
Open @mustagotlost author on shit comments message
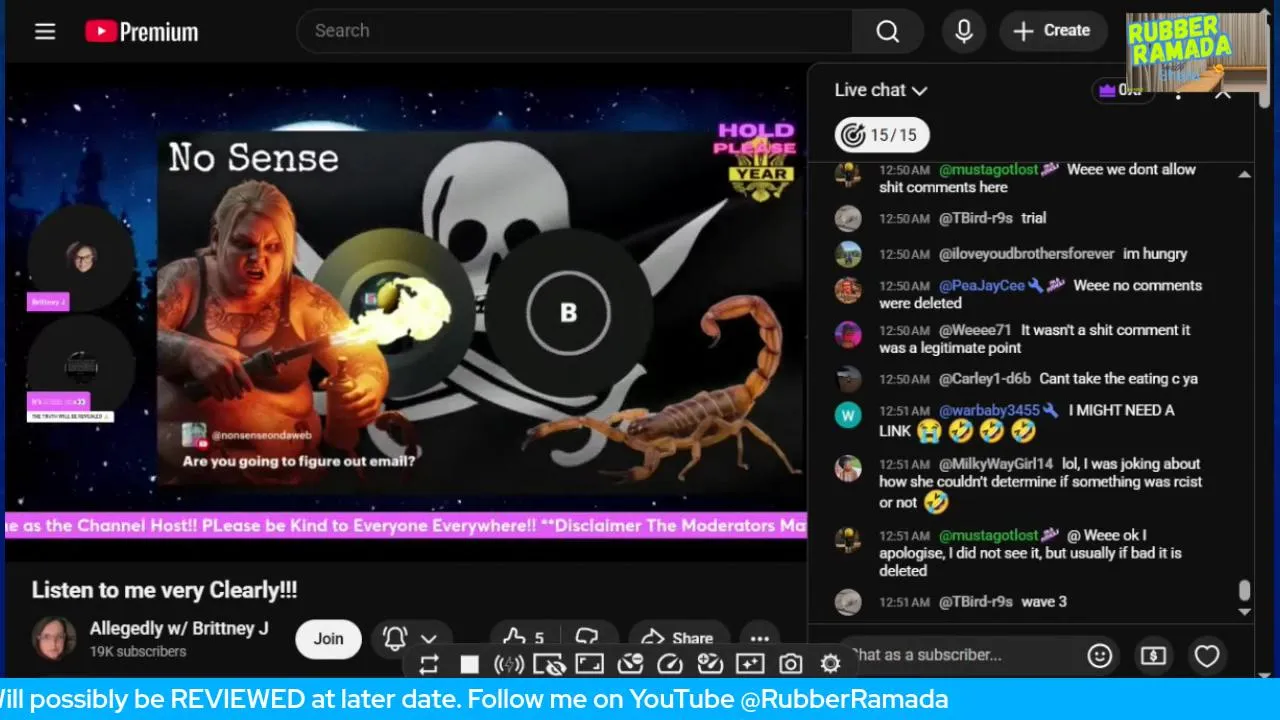[990, 170]
